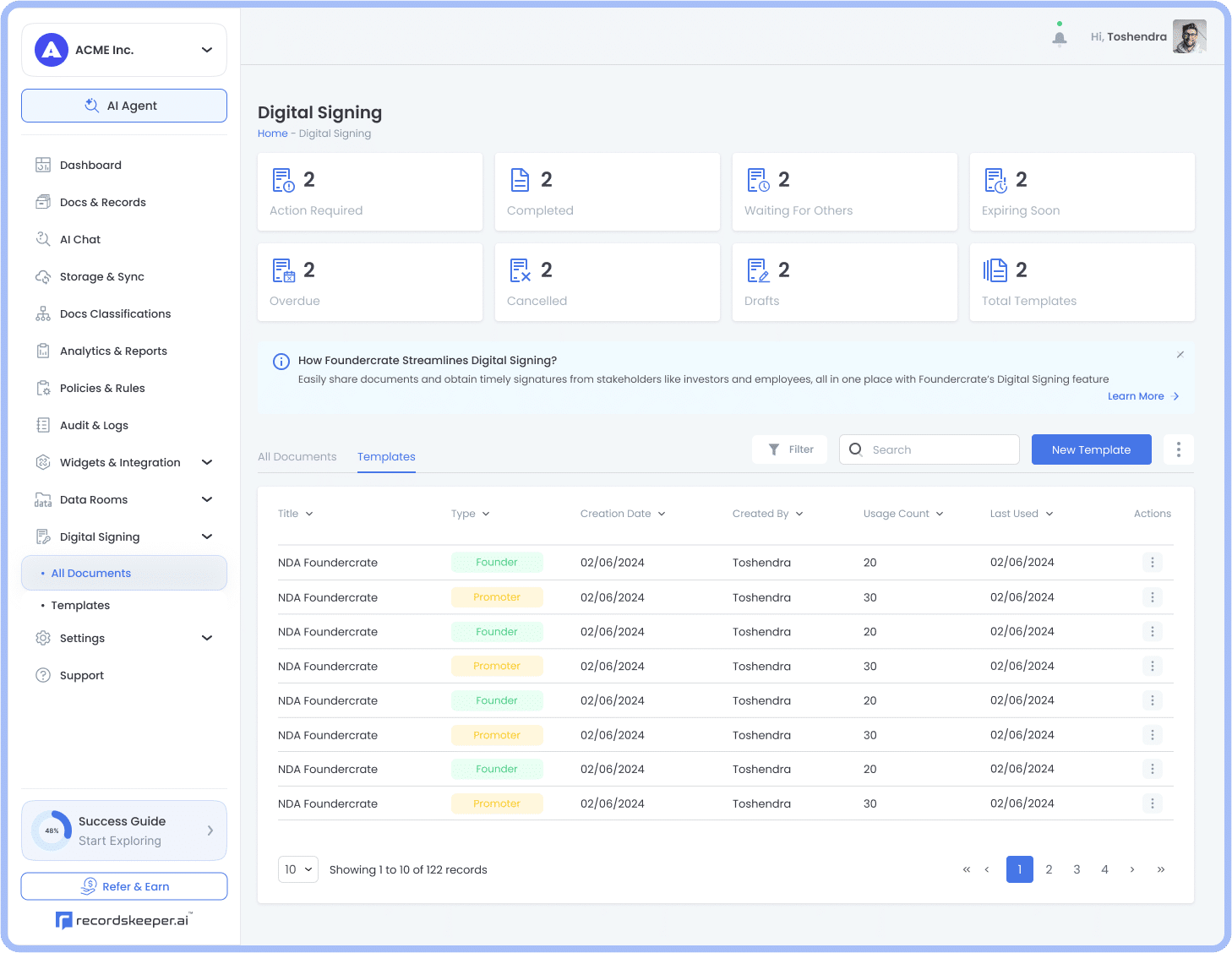Sort by the Title column

[296, 514]
